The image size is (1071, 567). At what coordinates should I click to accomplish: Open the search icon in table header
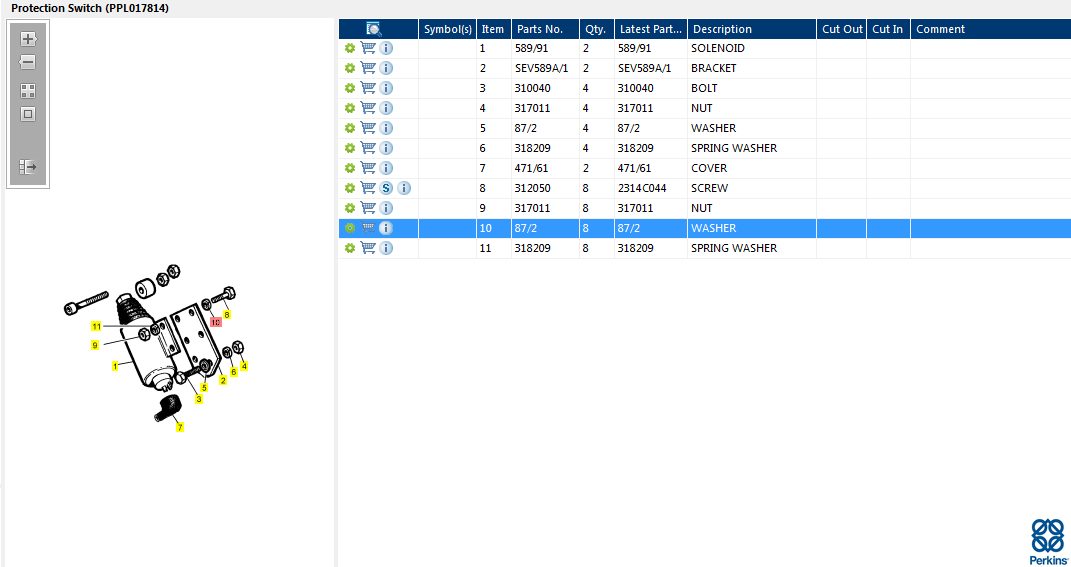point(374,29)
